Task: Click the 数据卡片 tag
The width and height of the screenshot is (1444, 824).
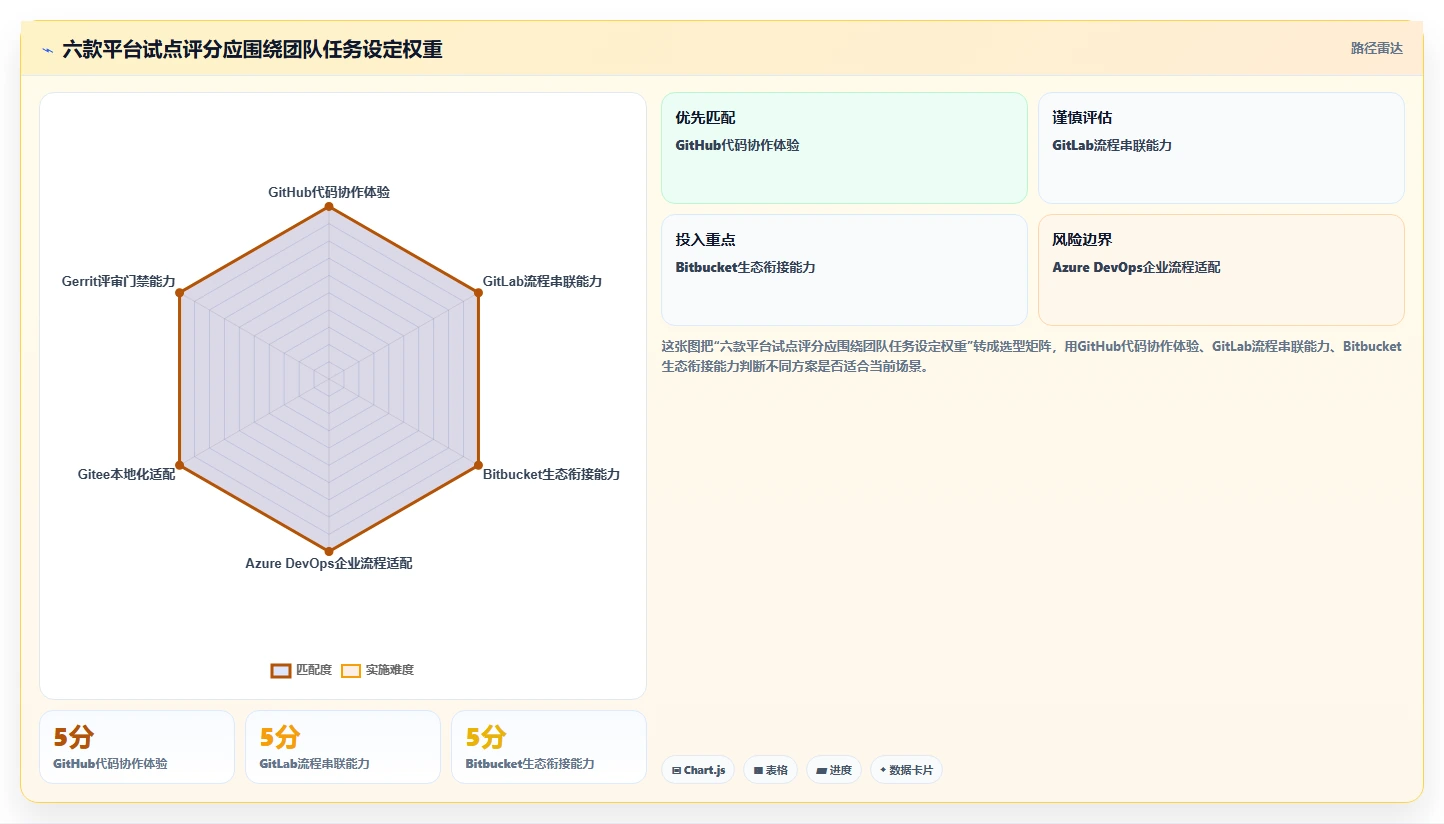Action: pos(906,770)
